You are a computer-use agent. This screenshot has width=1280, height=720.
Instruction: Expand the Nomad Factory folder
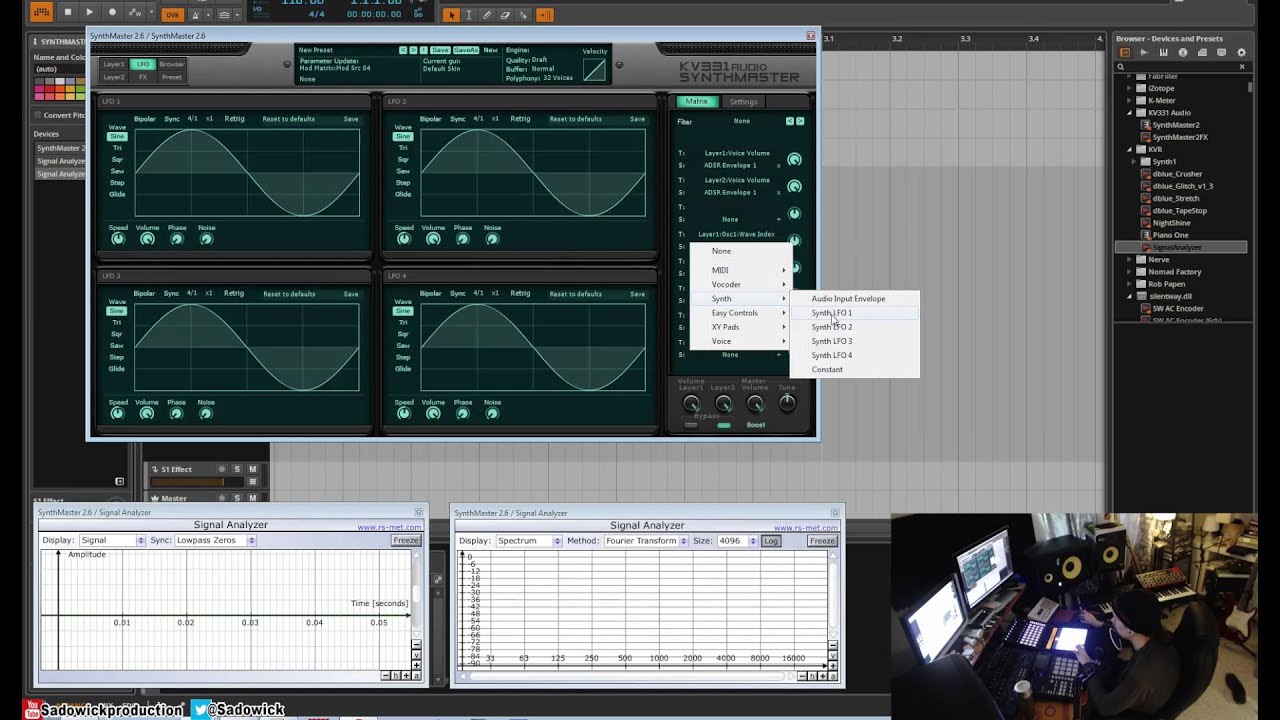point(1130,272)
